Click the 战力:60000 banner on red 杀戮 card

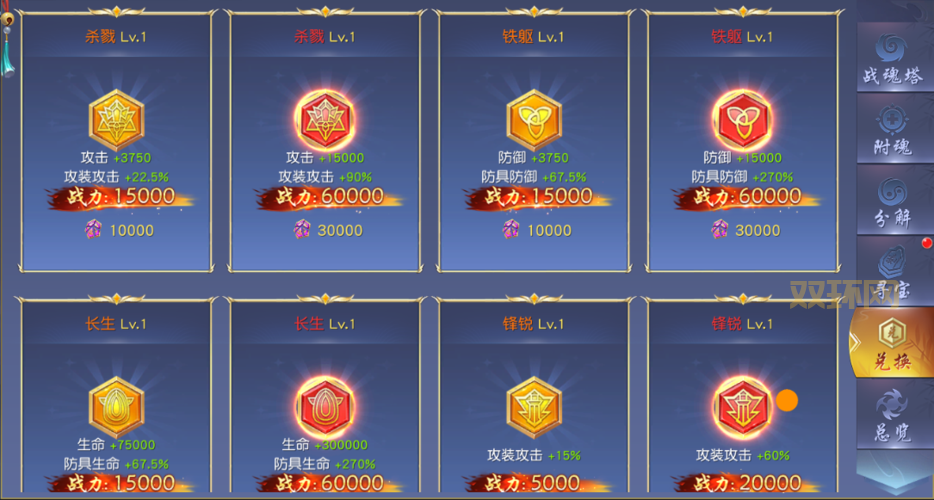328,197
